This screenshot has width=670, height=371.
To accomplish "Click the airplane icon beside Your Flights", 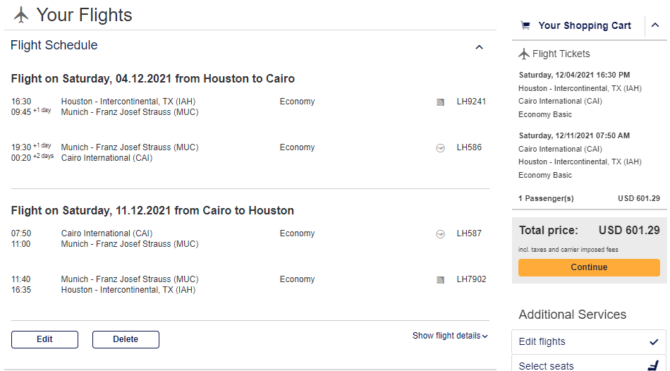I will (21, 15).
